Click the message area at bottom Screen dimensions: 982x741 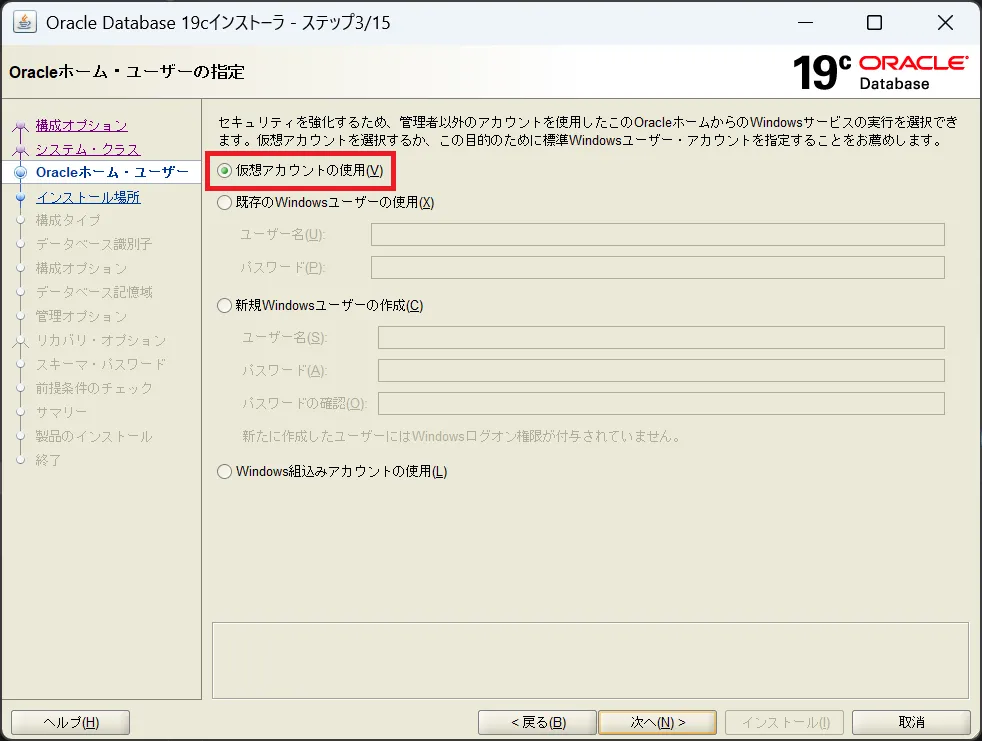(x=590, y=660)
